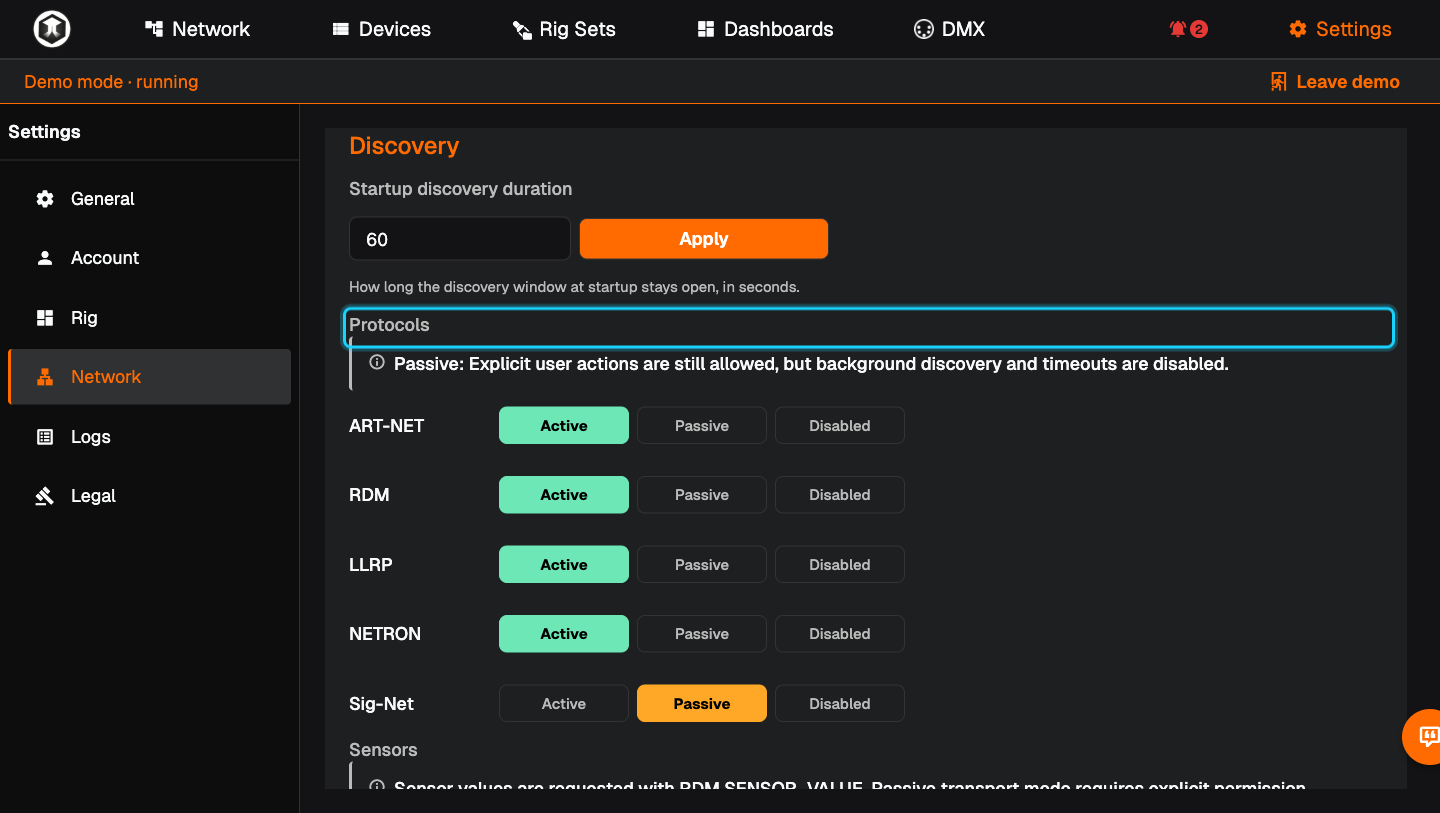Image resolution: width=1440 pixels, height=813 pixels.
Task: Click the Account person icon
Action: pos(45,258)
